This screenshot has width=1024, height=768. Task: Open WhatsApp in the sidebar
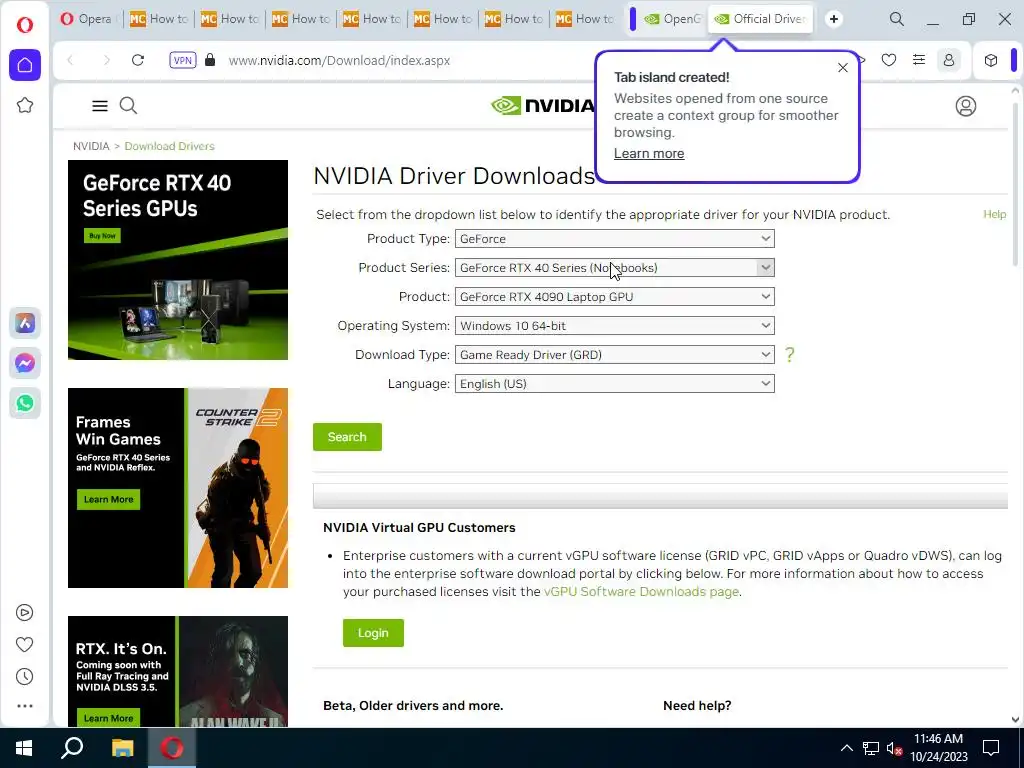(x=25, y=403)
